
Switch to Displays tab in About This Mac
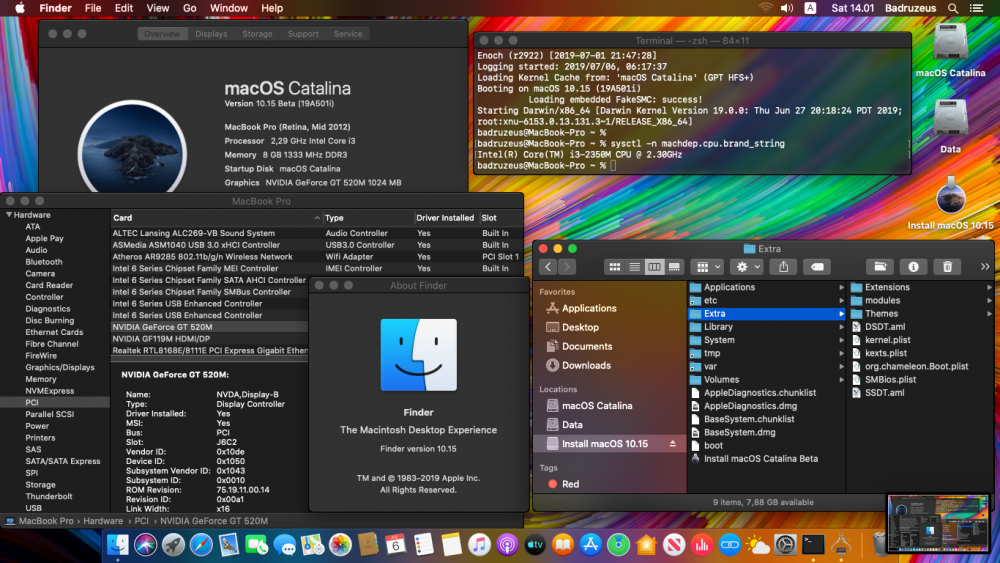pos(211,34)
